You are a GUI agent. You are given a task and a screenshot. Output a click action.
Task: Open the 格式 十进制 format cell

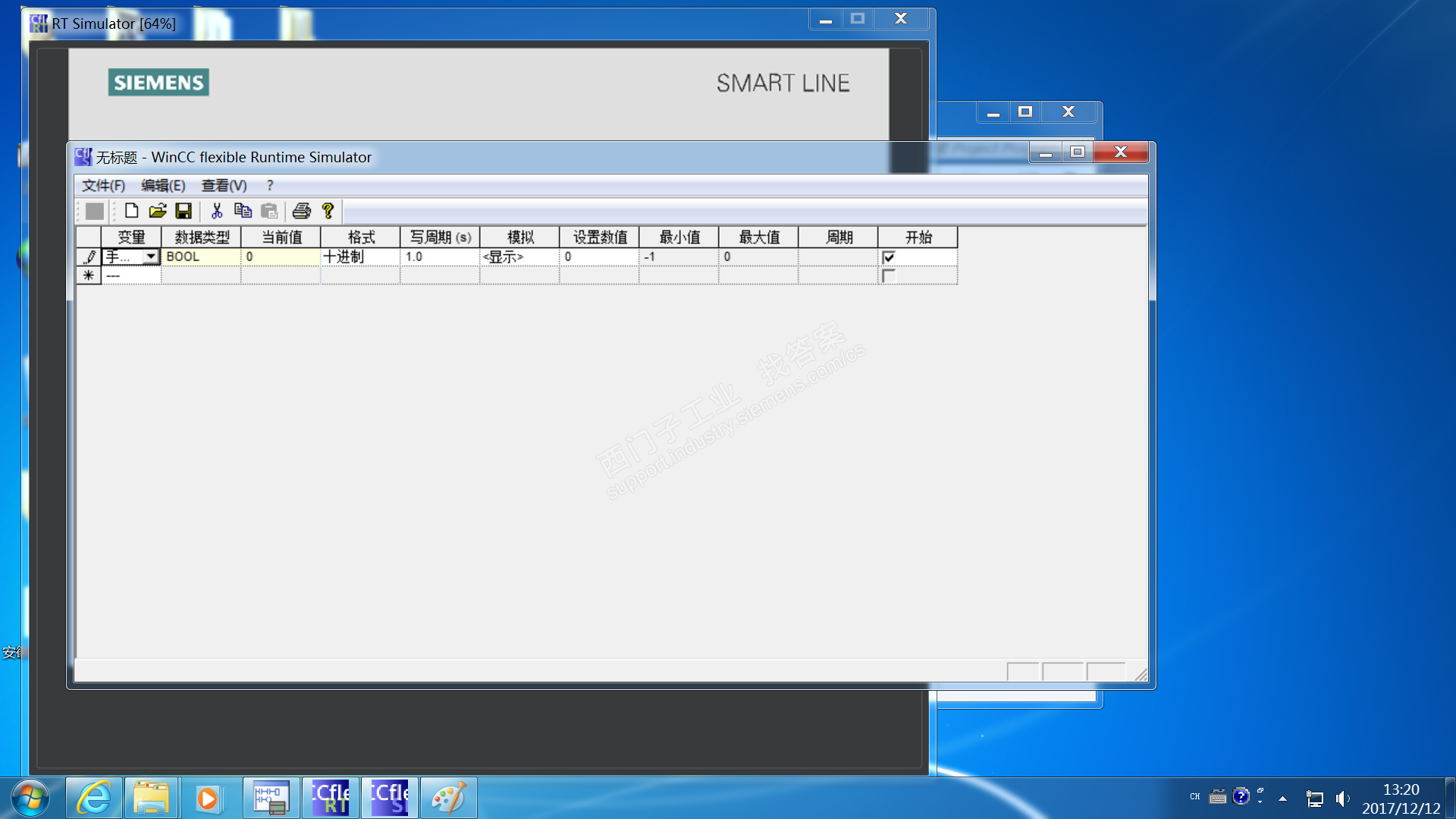pyautogui.click(x=360, y=257)
